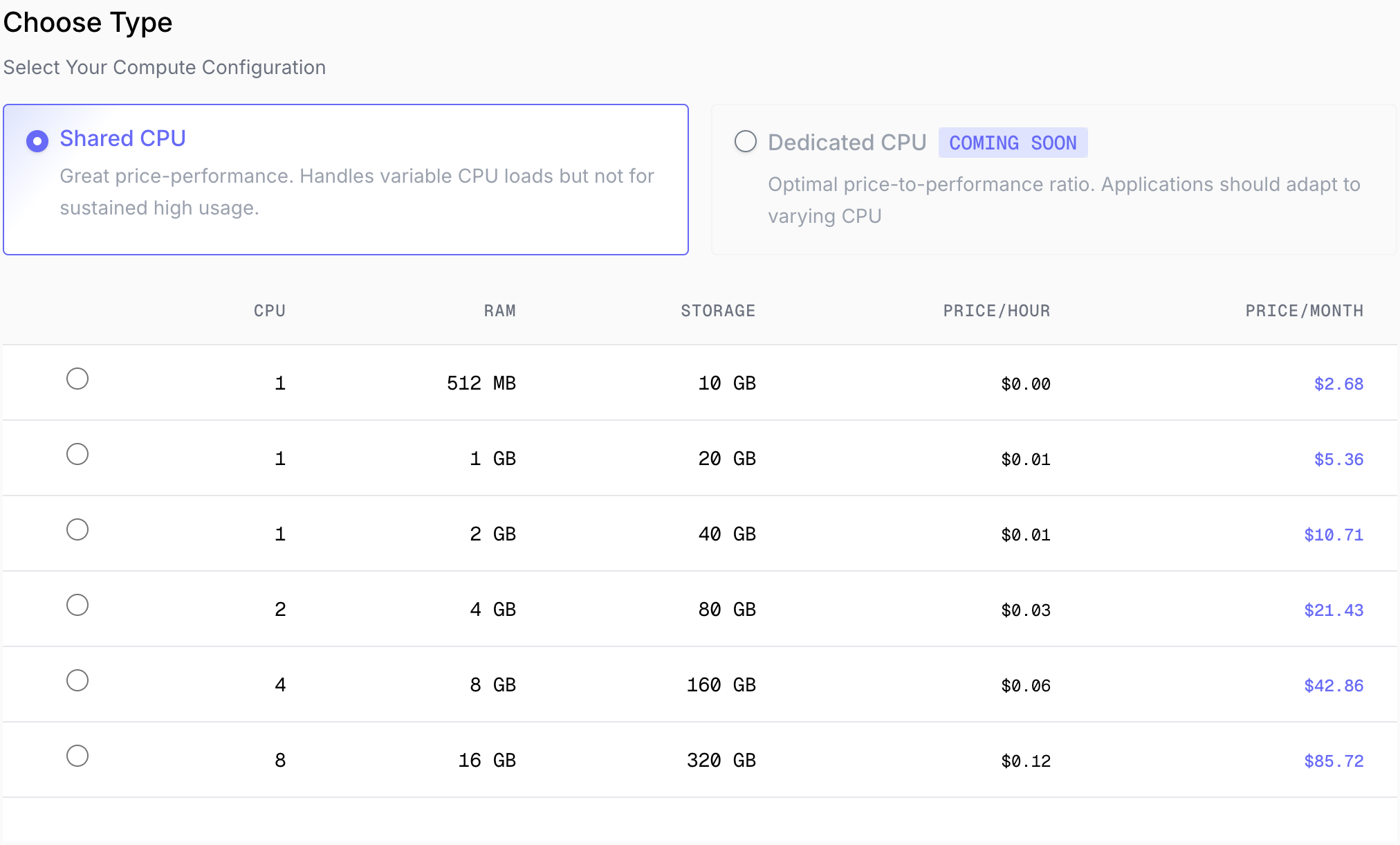Click the $21.43 monthly price
Screen dimensions: 1400x845
(x=1334, y=610)
